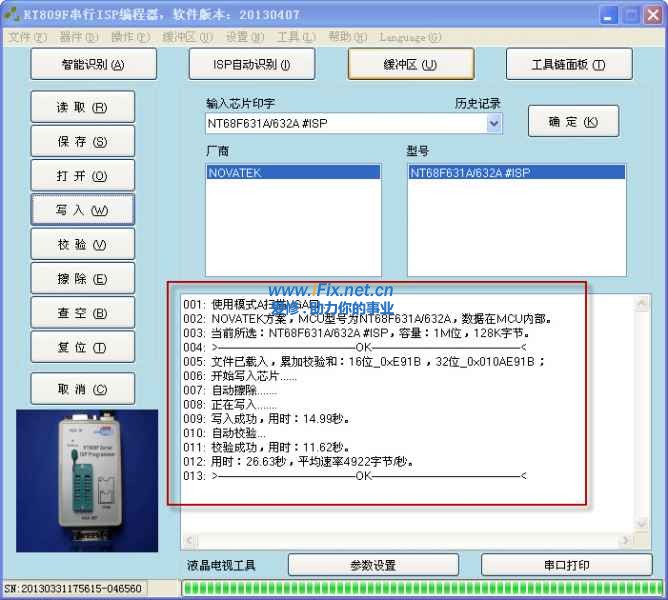Open the 文件(F) menu
Image resolution: width=668 pixels, height=600 pixels.
(27, 37)
